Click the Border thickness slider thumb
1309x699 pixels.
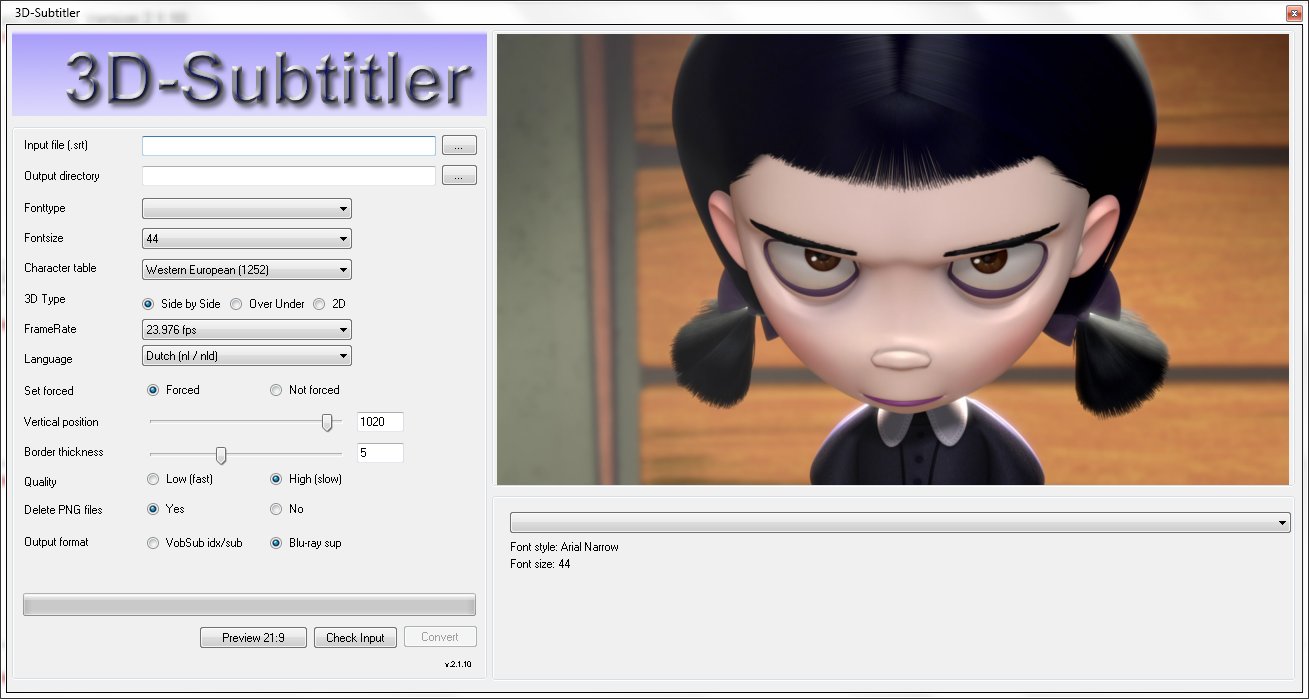[x=221, y=455]
